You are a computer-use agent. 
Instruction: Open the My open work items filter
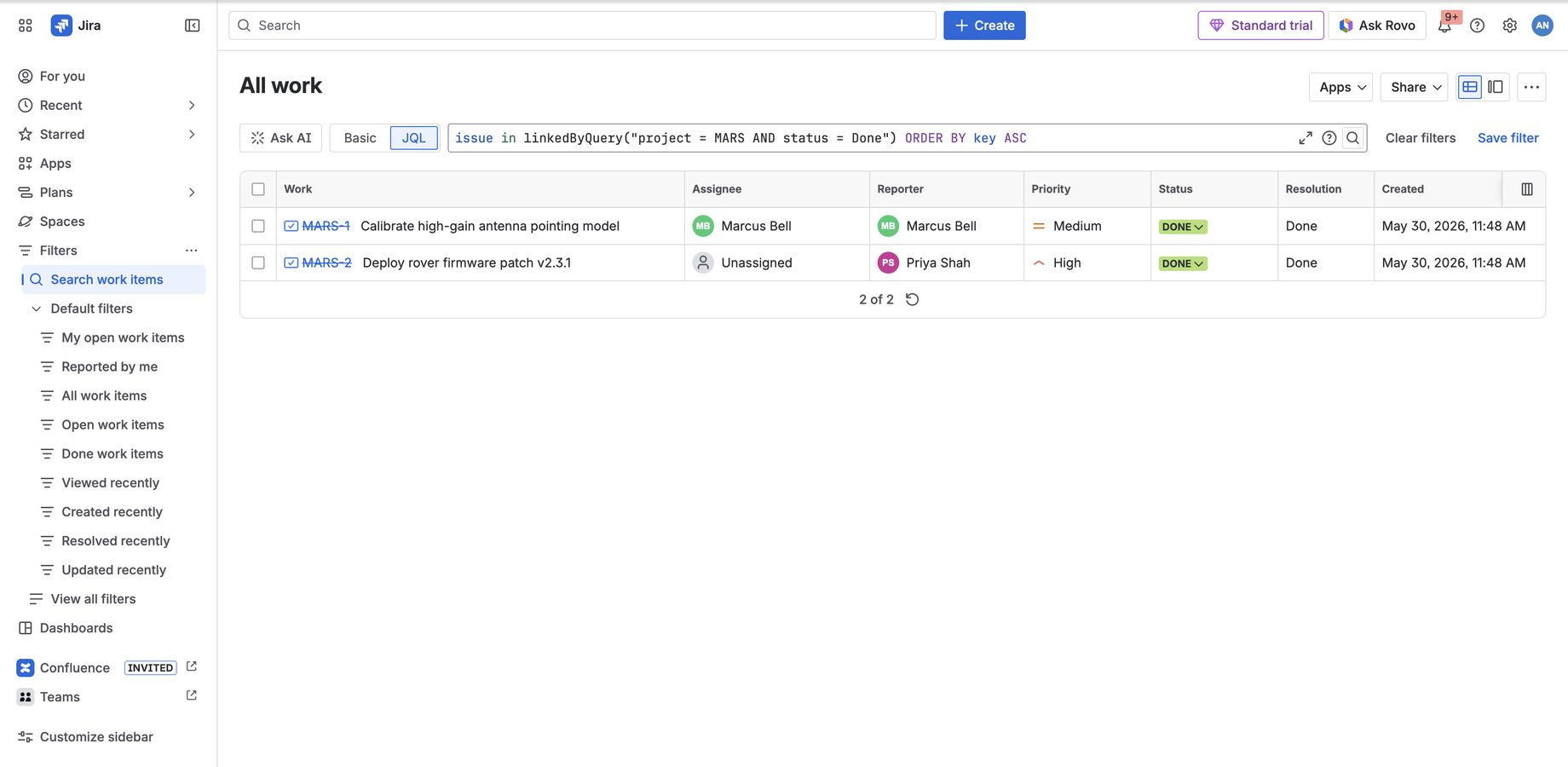click(123, 337)
